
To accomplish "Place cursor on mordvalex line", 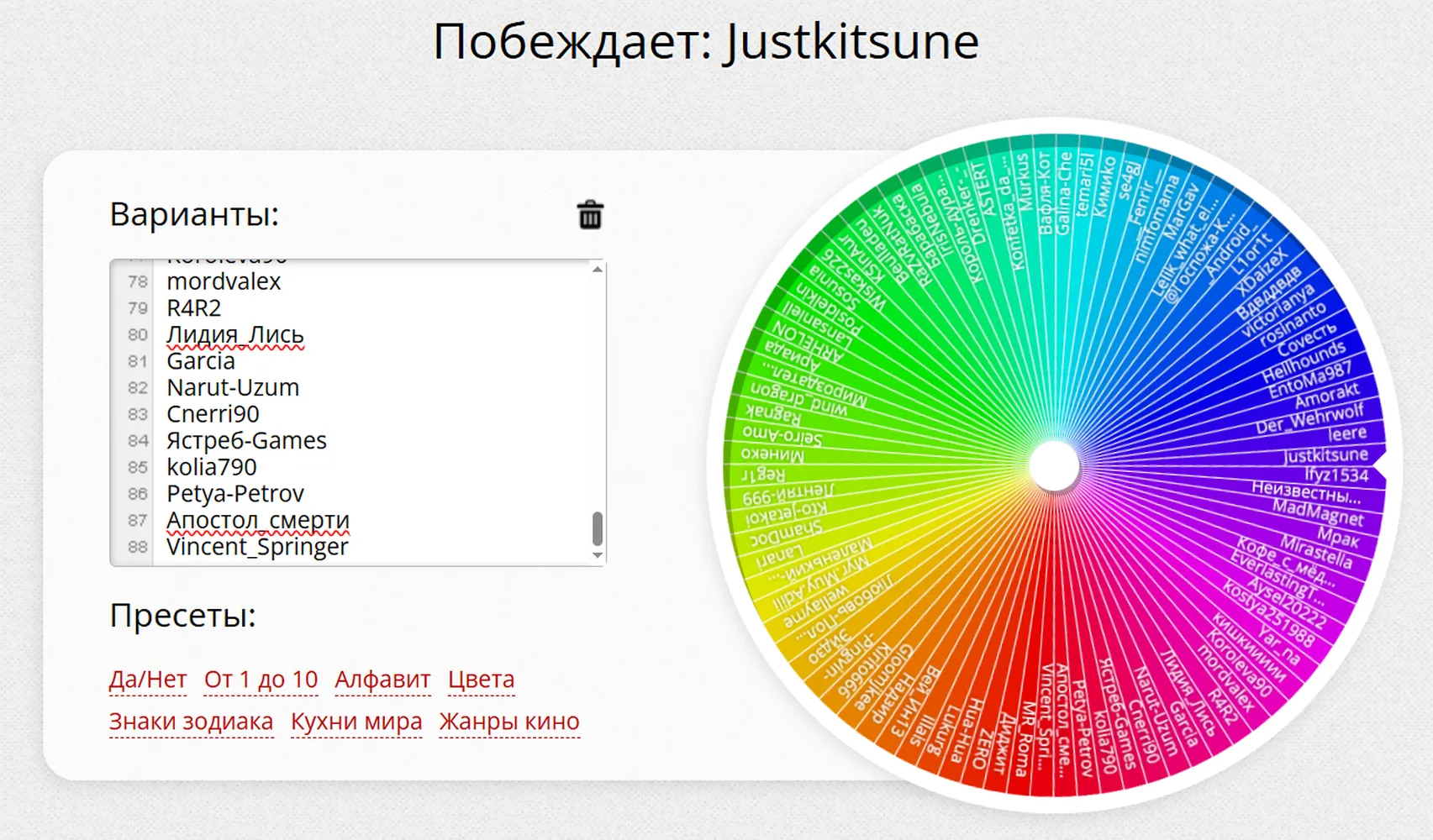I will 224,281.
